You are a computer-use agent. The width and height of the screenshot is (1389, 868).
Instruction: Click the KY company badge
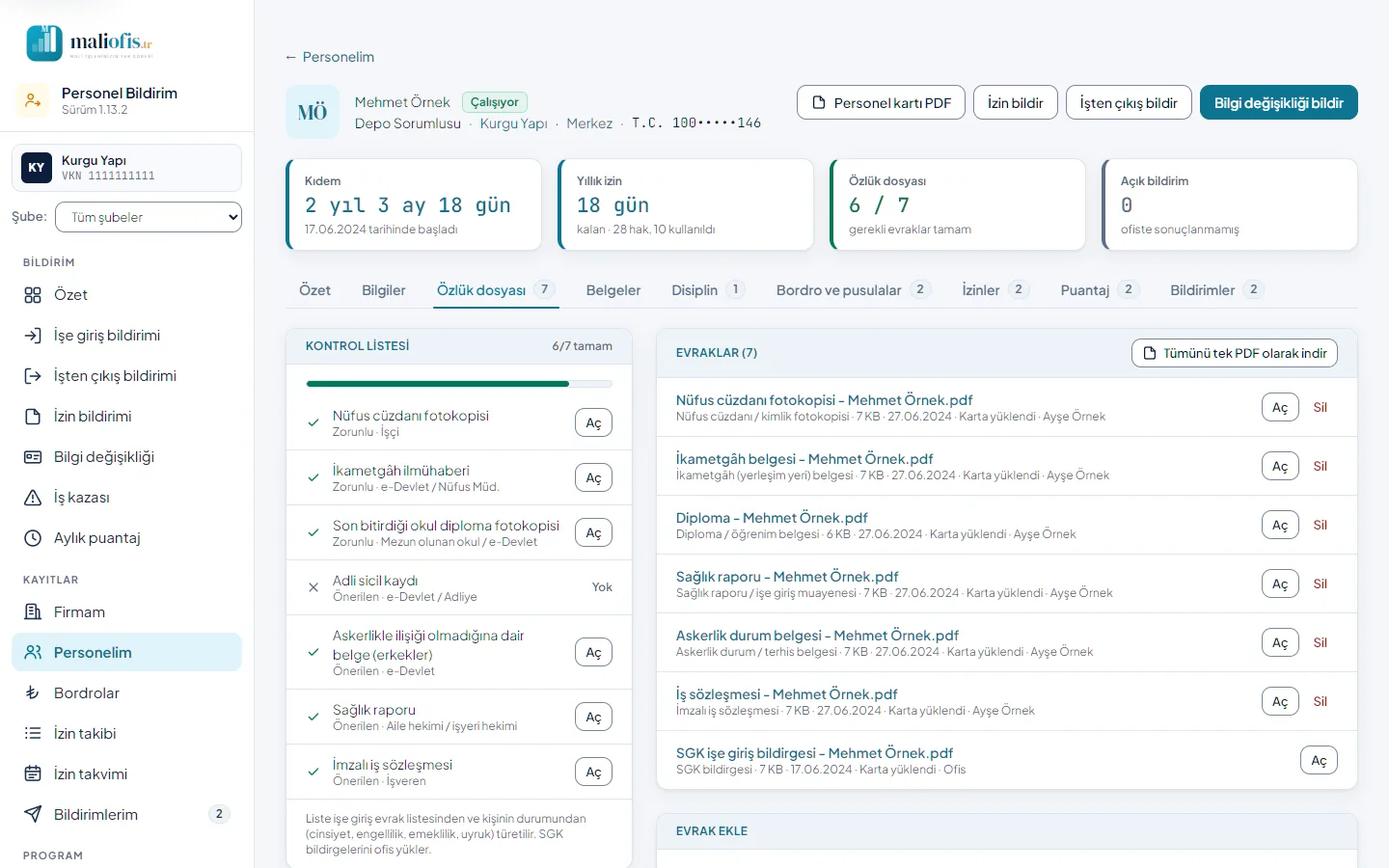click(x=37, y=168)
